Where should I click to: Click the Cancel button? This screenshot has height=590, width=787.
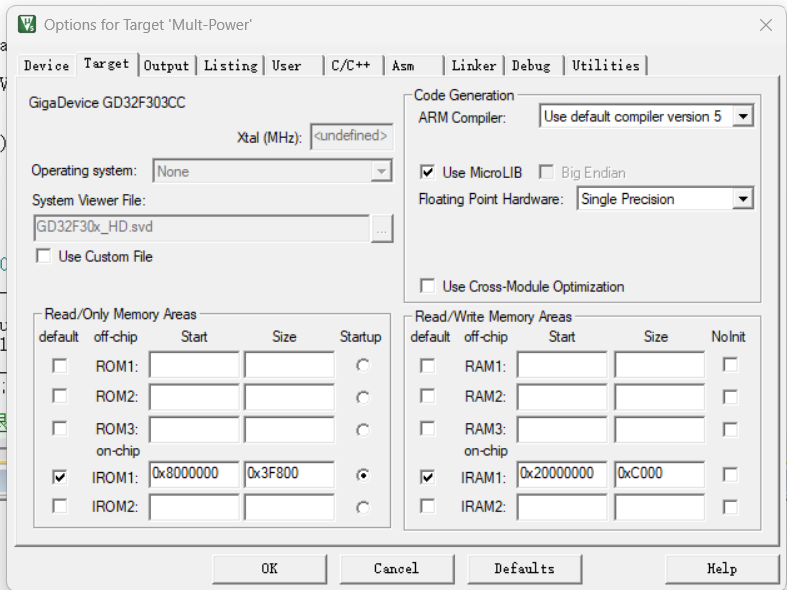point(397,569)
